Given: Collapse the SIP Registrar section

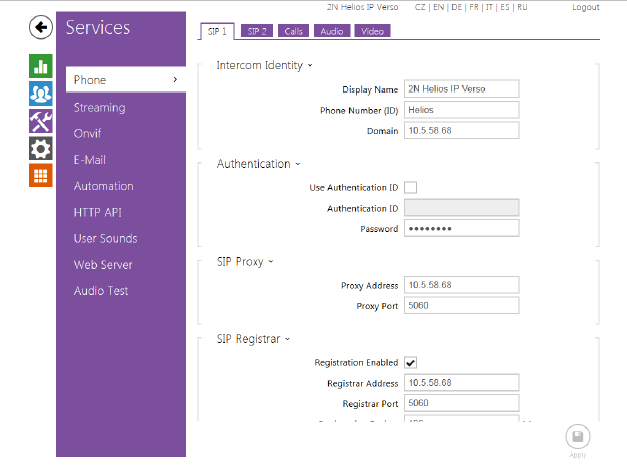Looking at the screenshot, I should coord(254,339).
